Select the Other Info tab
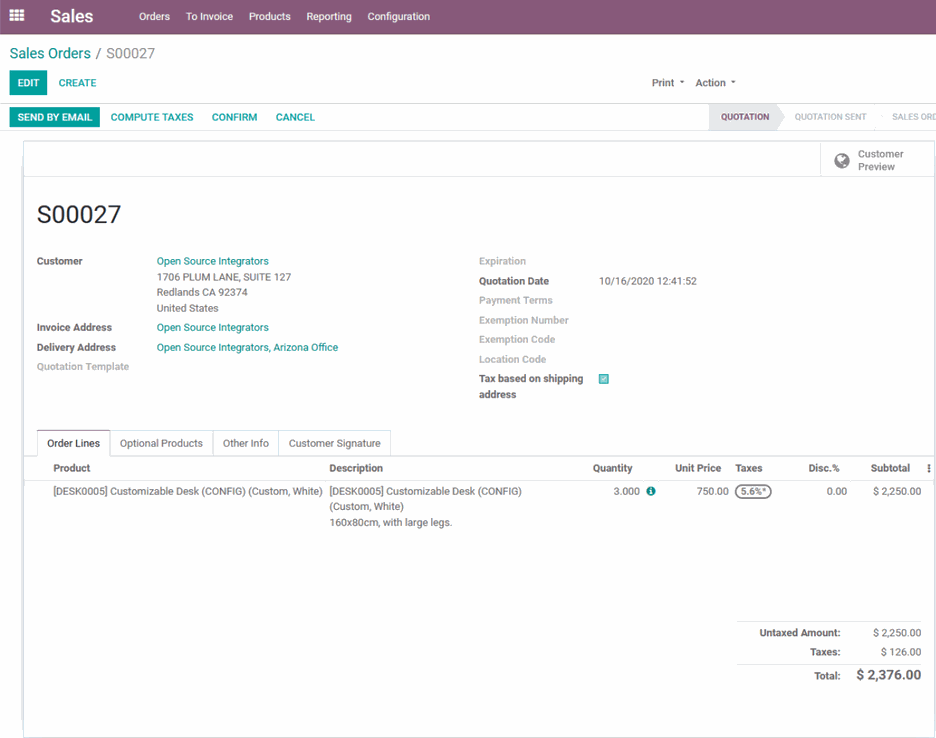 point(245,443)
